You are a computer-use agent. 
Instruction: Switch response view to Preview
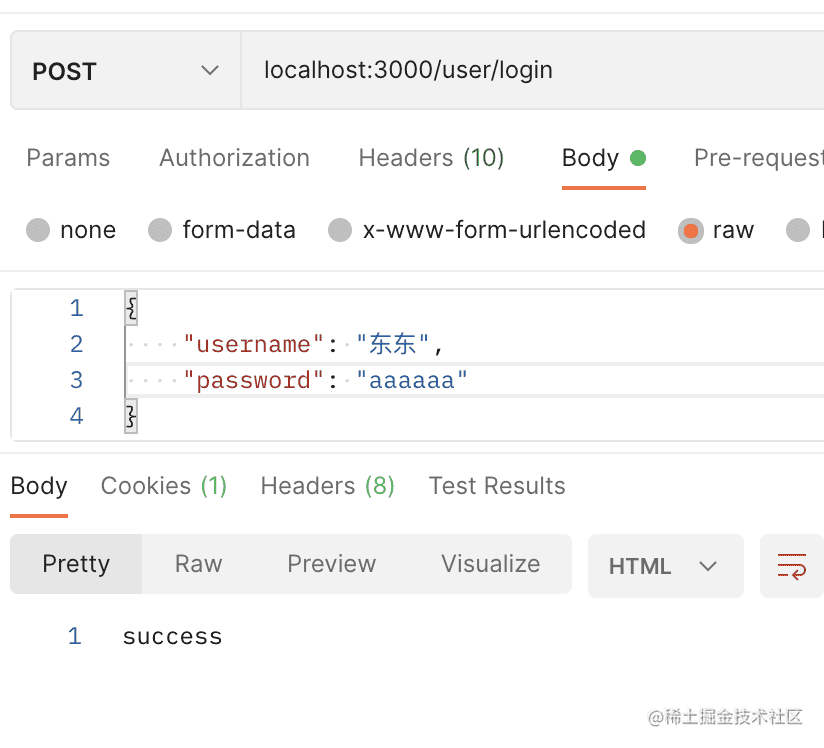tap(331, 564)
